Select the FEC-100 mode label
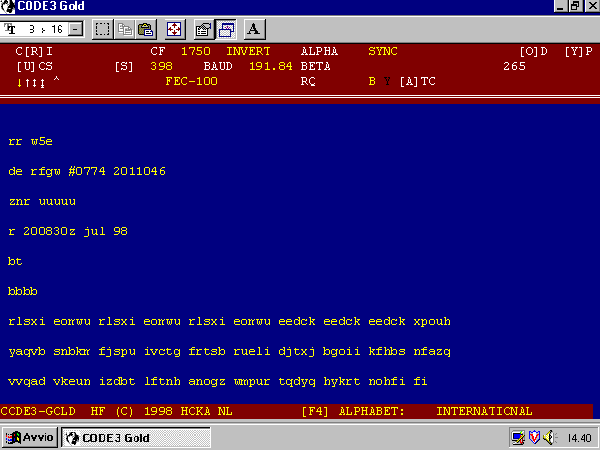The height and width of the screenshot is (450, 600). point(191,81)
